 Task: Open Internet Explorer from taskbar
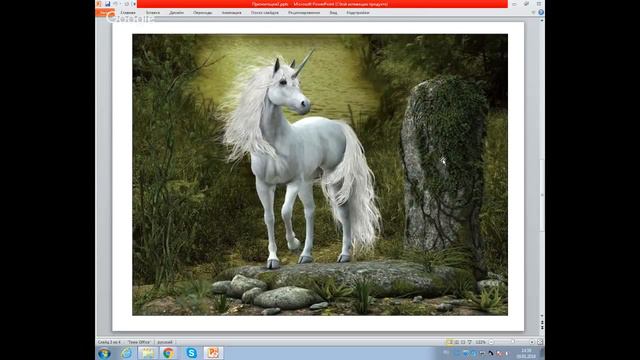pos(126,353)
